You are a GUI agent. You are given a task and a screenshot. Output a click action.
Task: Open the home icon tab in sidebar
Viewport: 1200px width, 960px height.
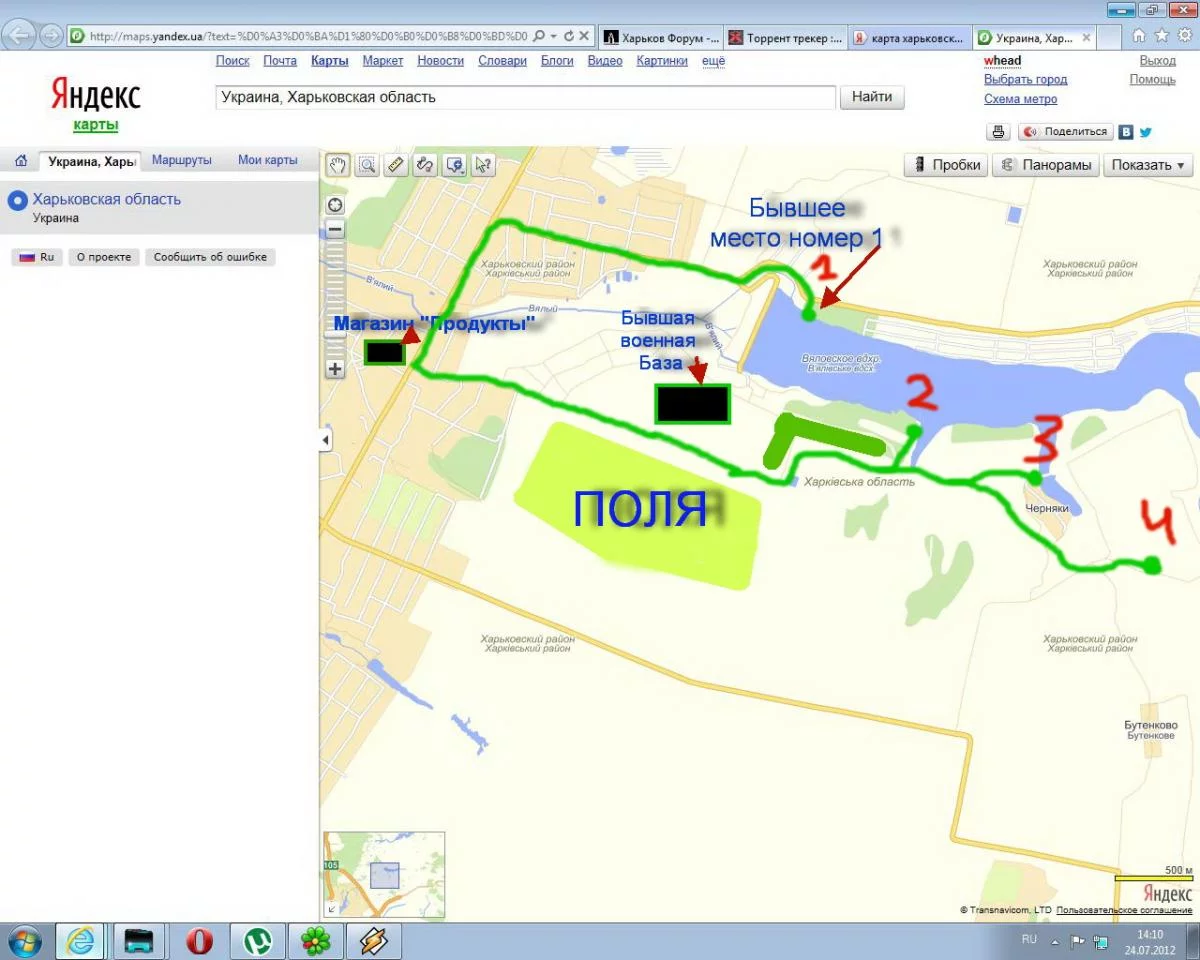21,161
